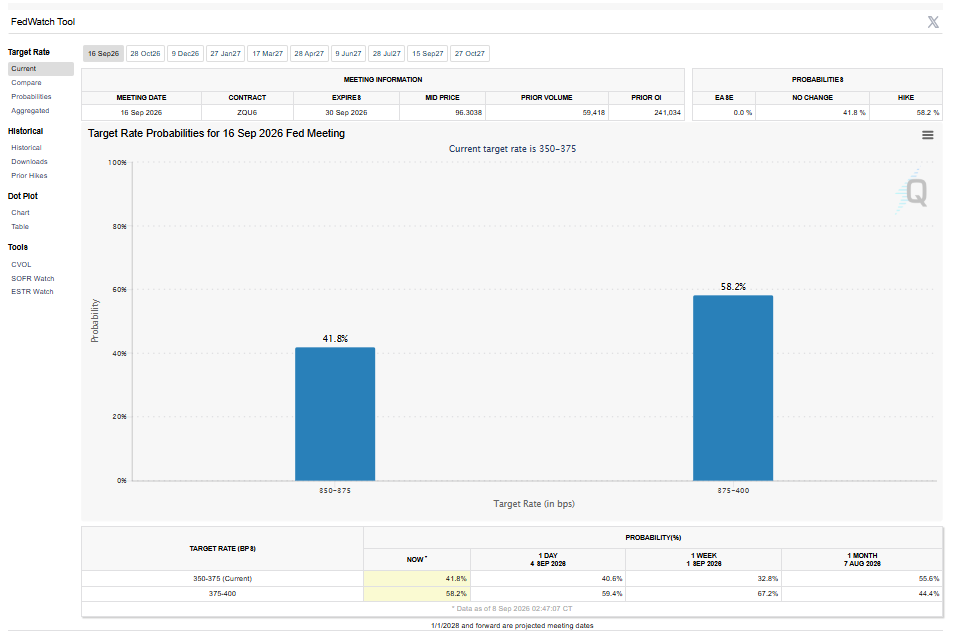The width and height of the screenshot is (966, 636).
Task: Open the CVOL tool link
Action: point(21,264)
